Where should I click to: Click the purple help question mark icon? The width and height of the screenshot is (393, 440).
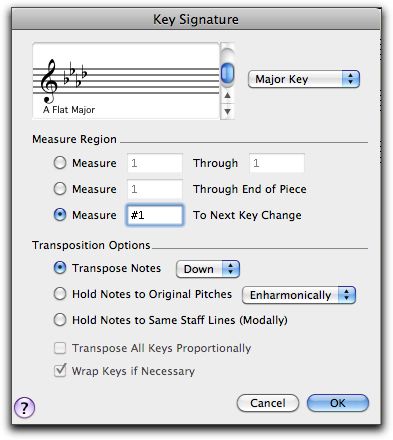(x=24, y=407)
